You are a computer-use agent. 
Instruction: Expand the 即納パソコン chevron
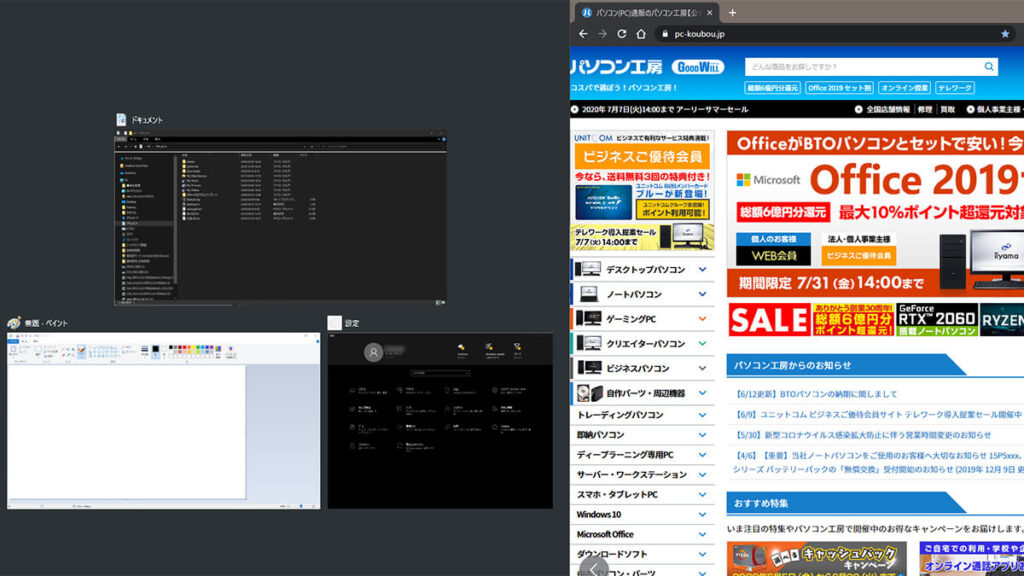coord(702,435)
